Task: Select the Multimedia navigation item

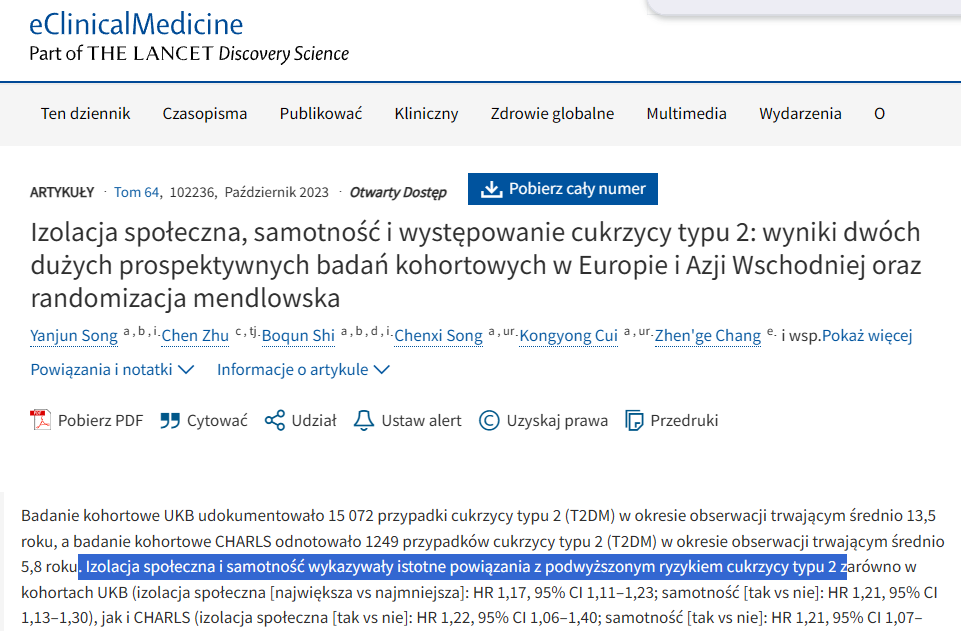Action: point(686,113)
